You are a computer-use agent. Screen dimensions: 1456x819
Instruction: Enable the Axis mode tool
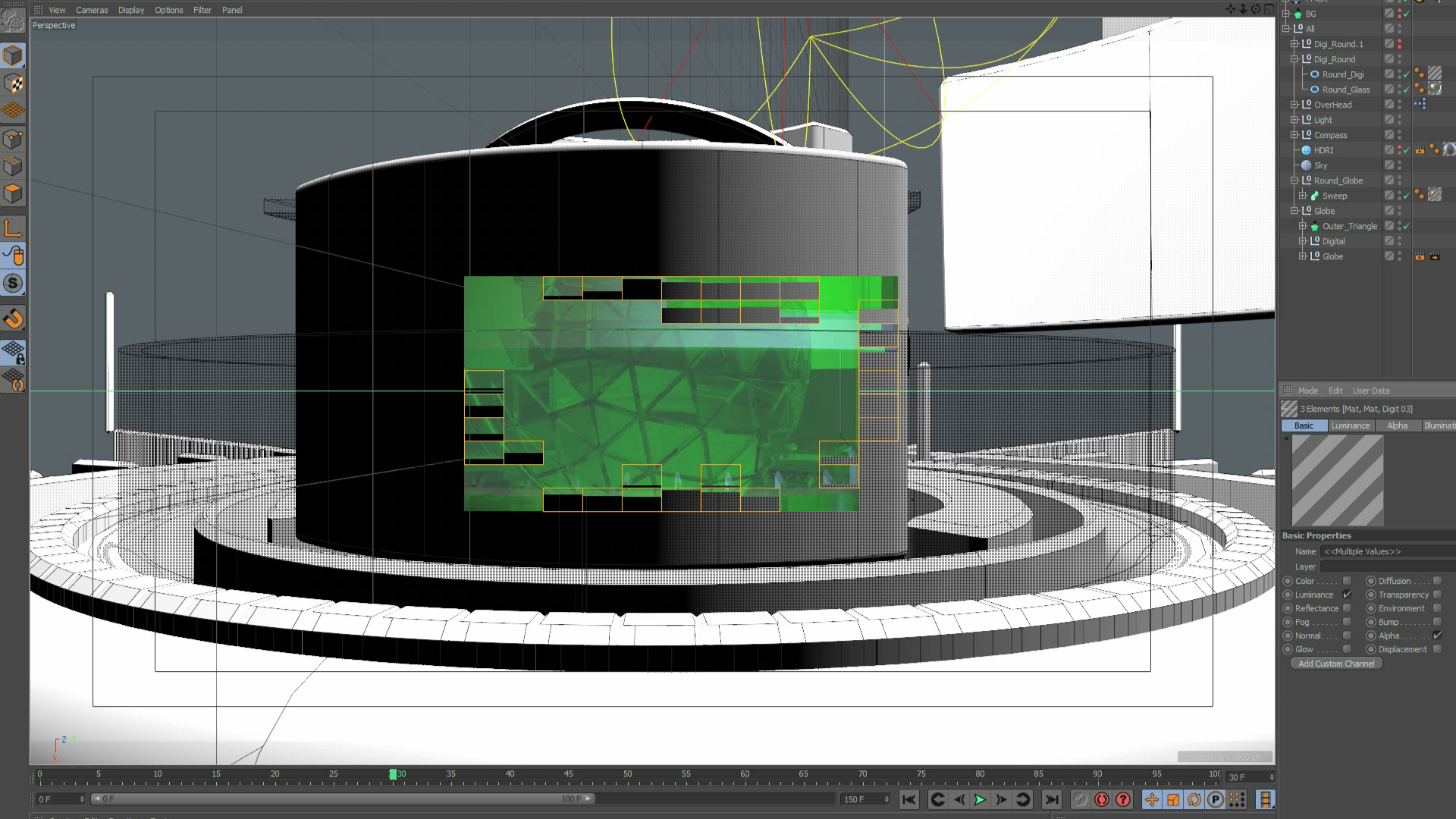tap(13, 228)
